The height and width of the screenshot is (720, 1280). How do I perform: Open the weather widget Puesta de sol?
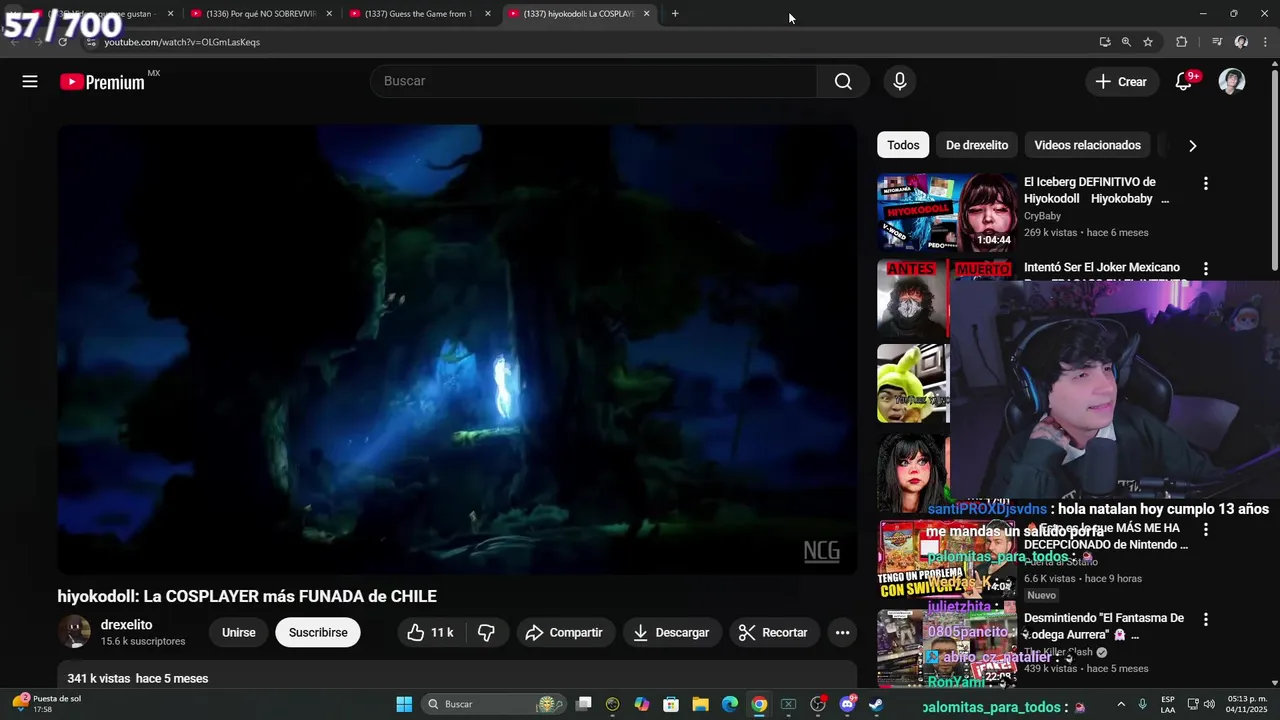pos(48,704)
